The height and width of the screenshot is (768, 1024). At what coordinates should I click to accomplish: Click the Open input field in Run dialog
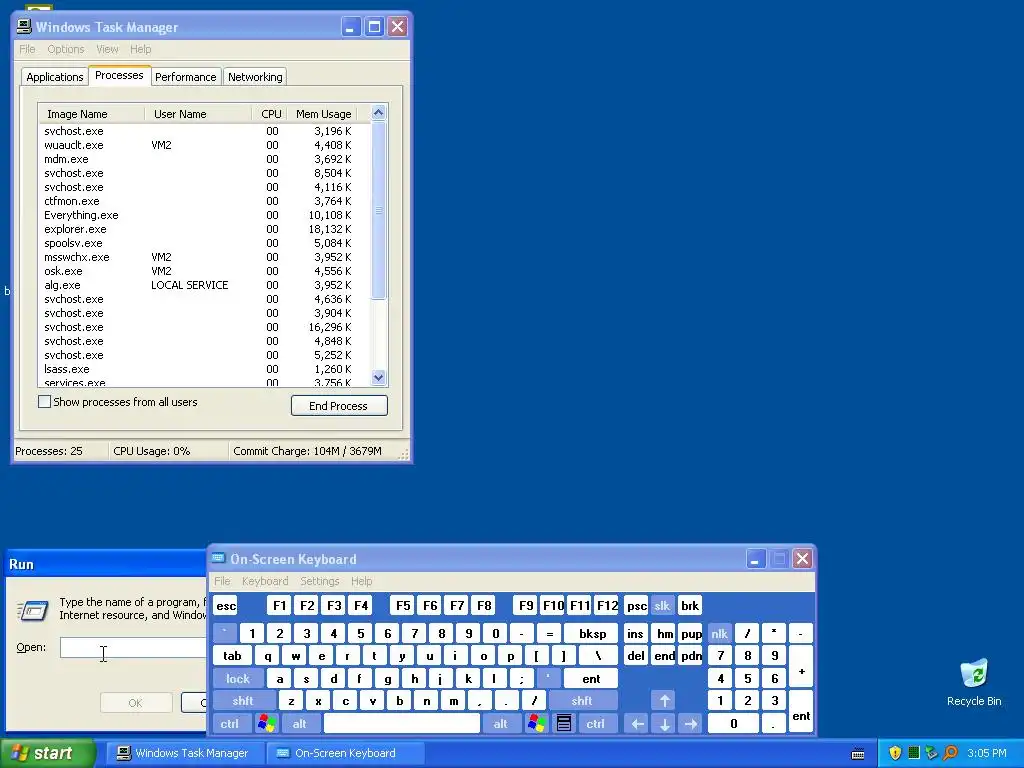point(133,647)
